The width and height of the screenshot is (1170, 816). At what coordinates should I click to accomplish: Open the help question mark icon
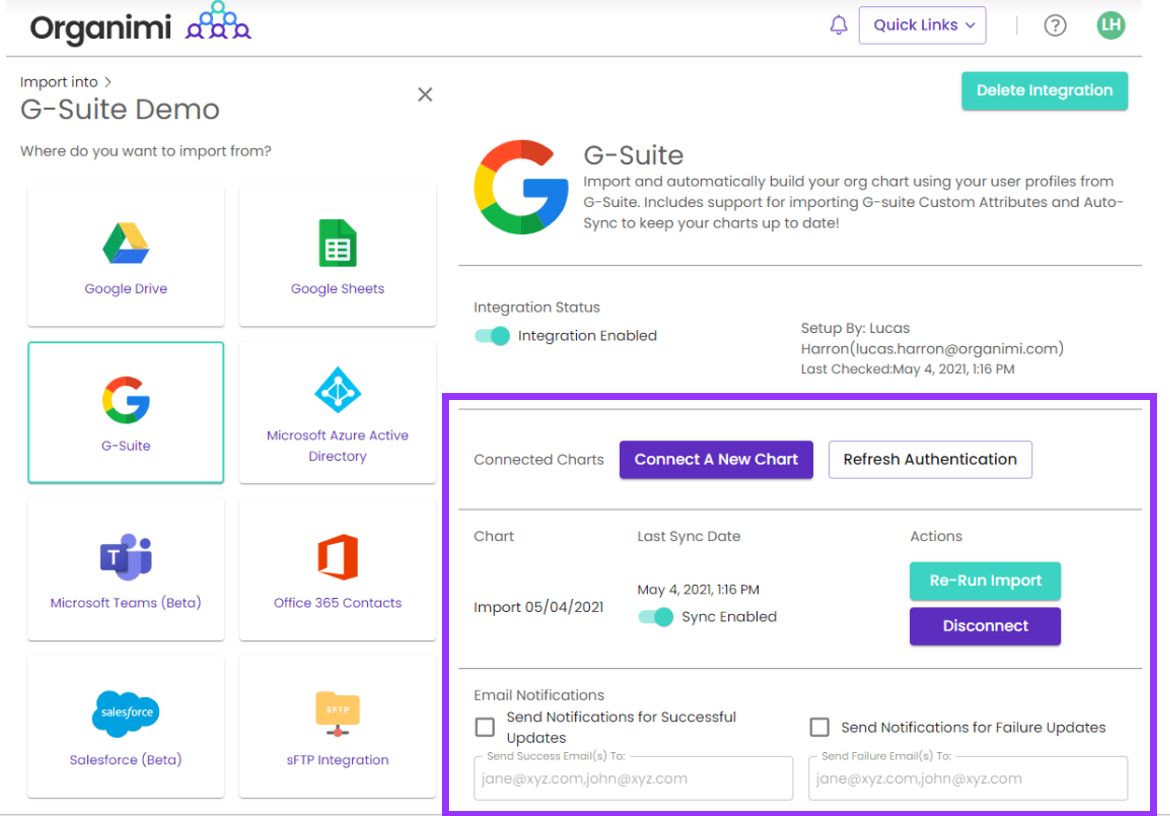pos(1055,26)
